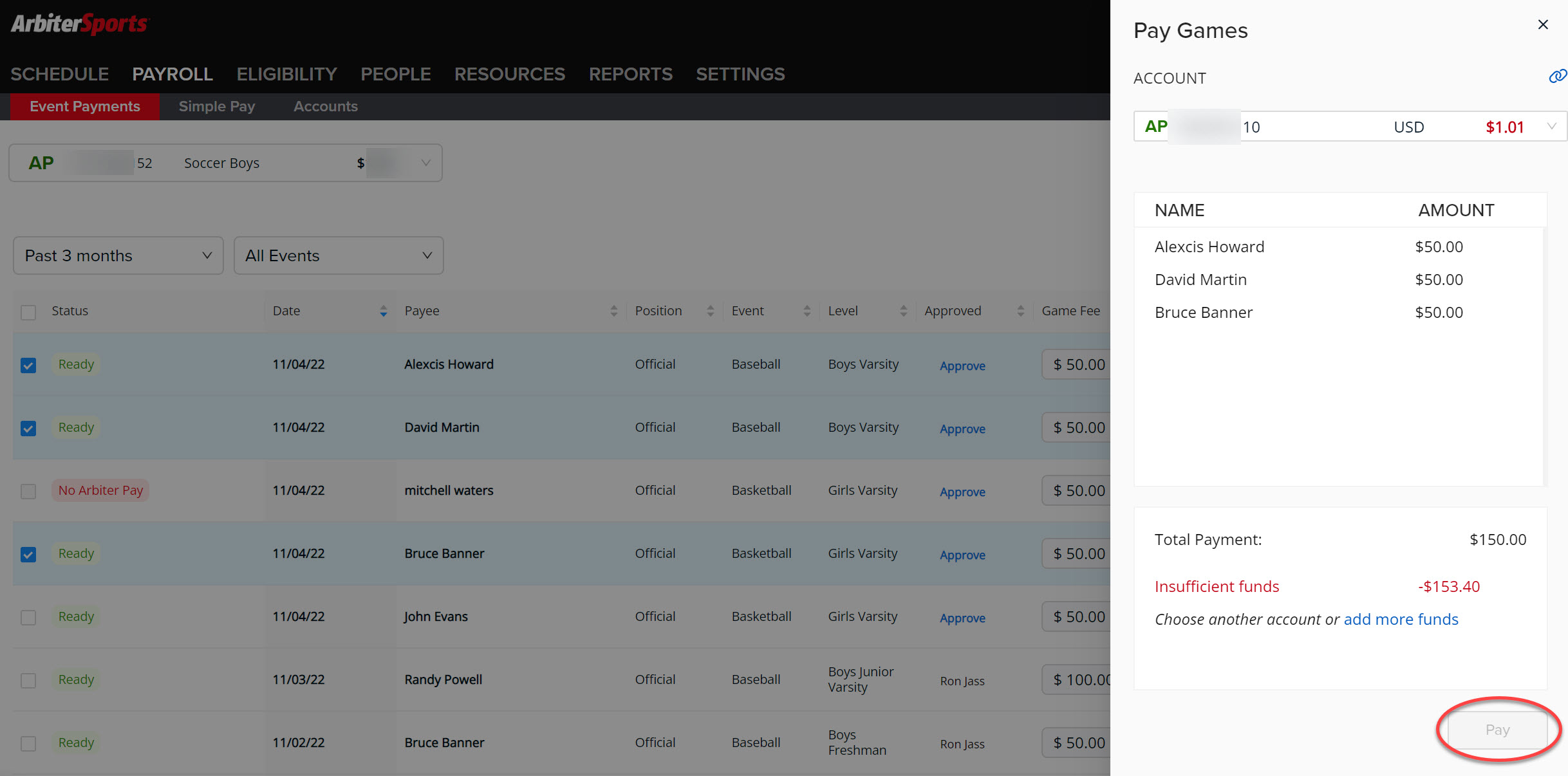This screenshot has height=776, width=1568.
Task: Click Boys Junior Varsity level cell
Action: pos(861,679)
